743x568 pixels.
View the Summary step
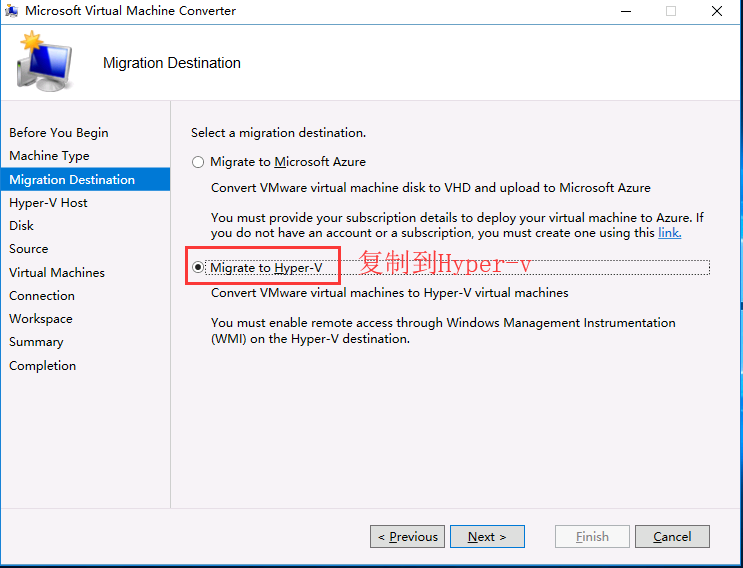36,343
